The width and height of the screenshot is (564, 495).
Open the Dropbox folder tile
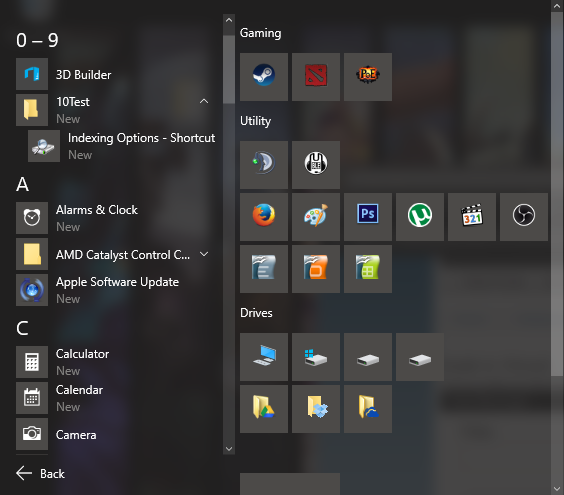coord(316,409)
